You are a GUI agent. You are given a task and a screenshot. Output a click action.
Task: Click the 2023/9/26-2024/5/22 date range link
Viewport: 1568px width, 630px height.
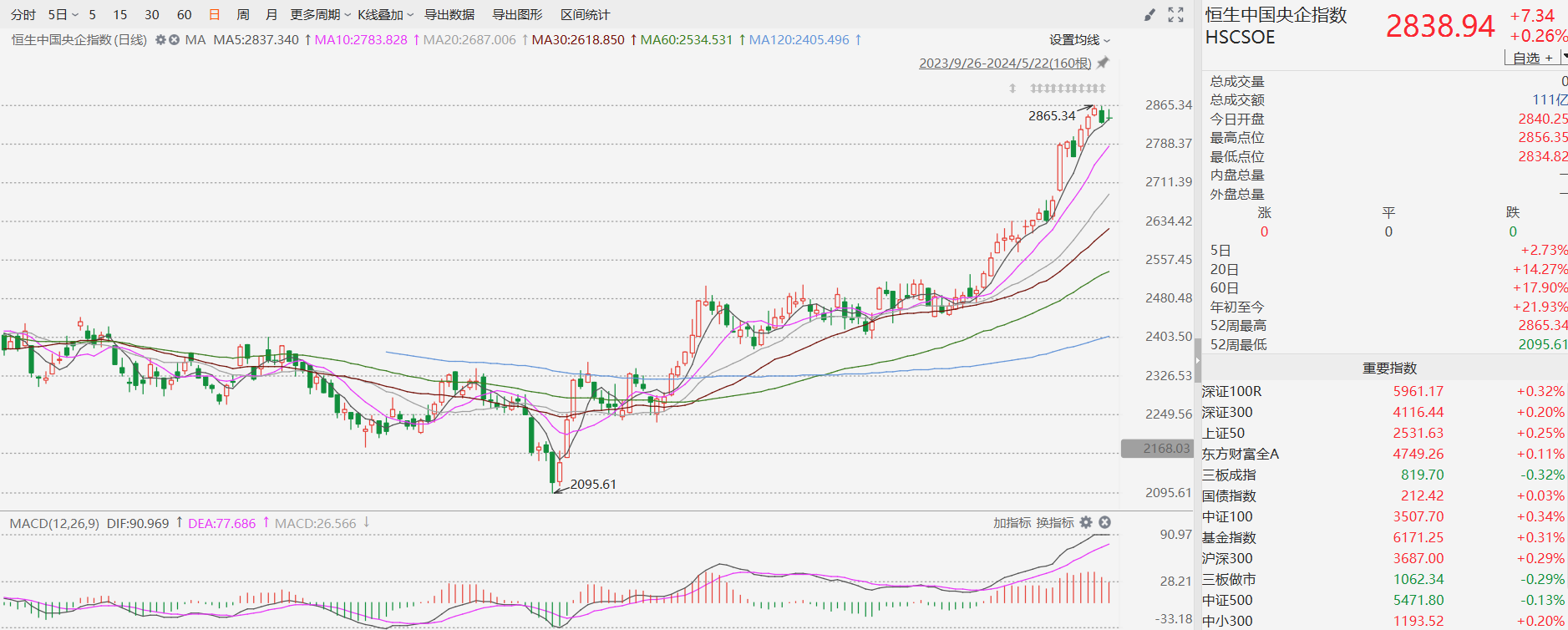coord(1005,64)
